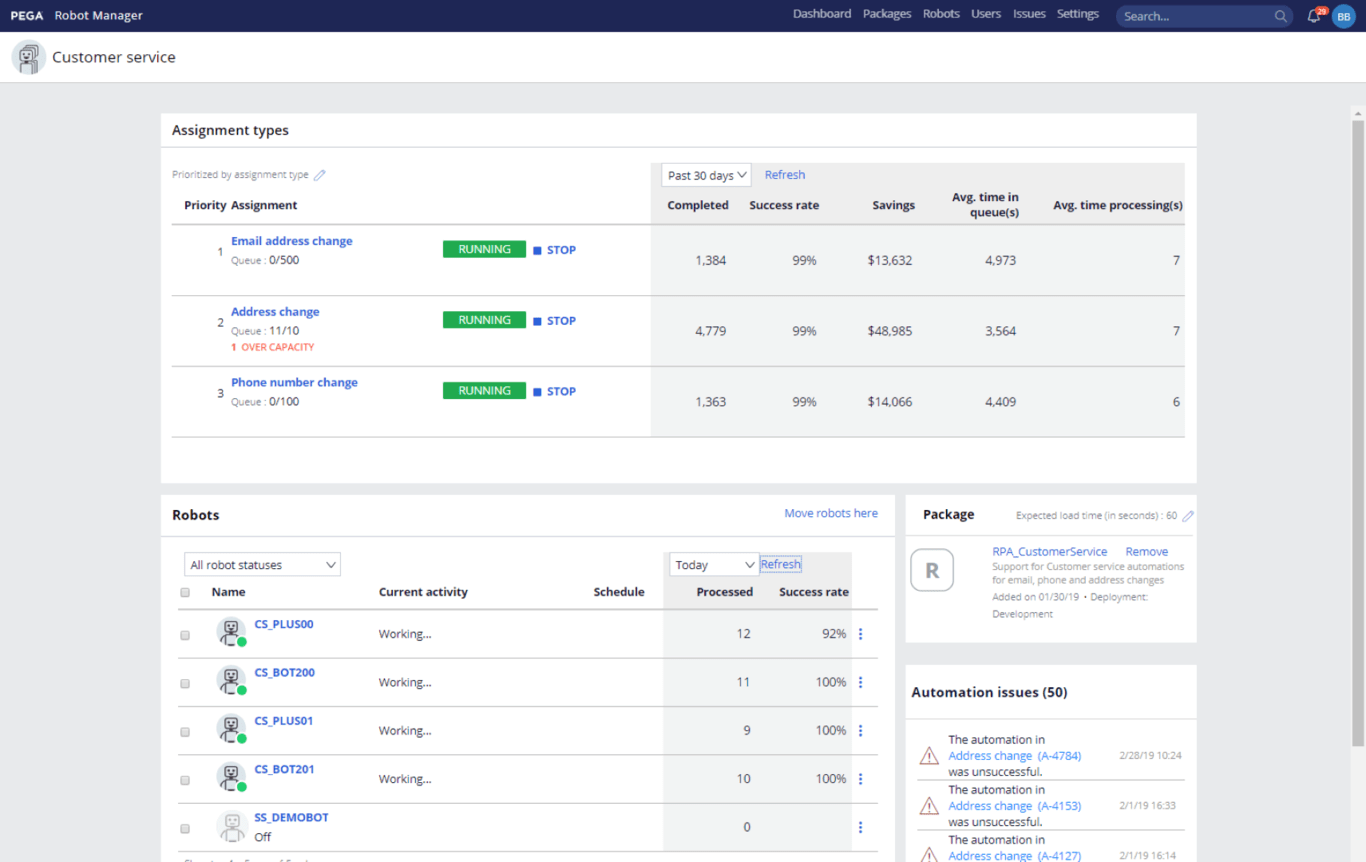Select all robots with the header checkbox
Screen dimensions: 1366x862
(185, 592)
